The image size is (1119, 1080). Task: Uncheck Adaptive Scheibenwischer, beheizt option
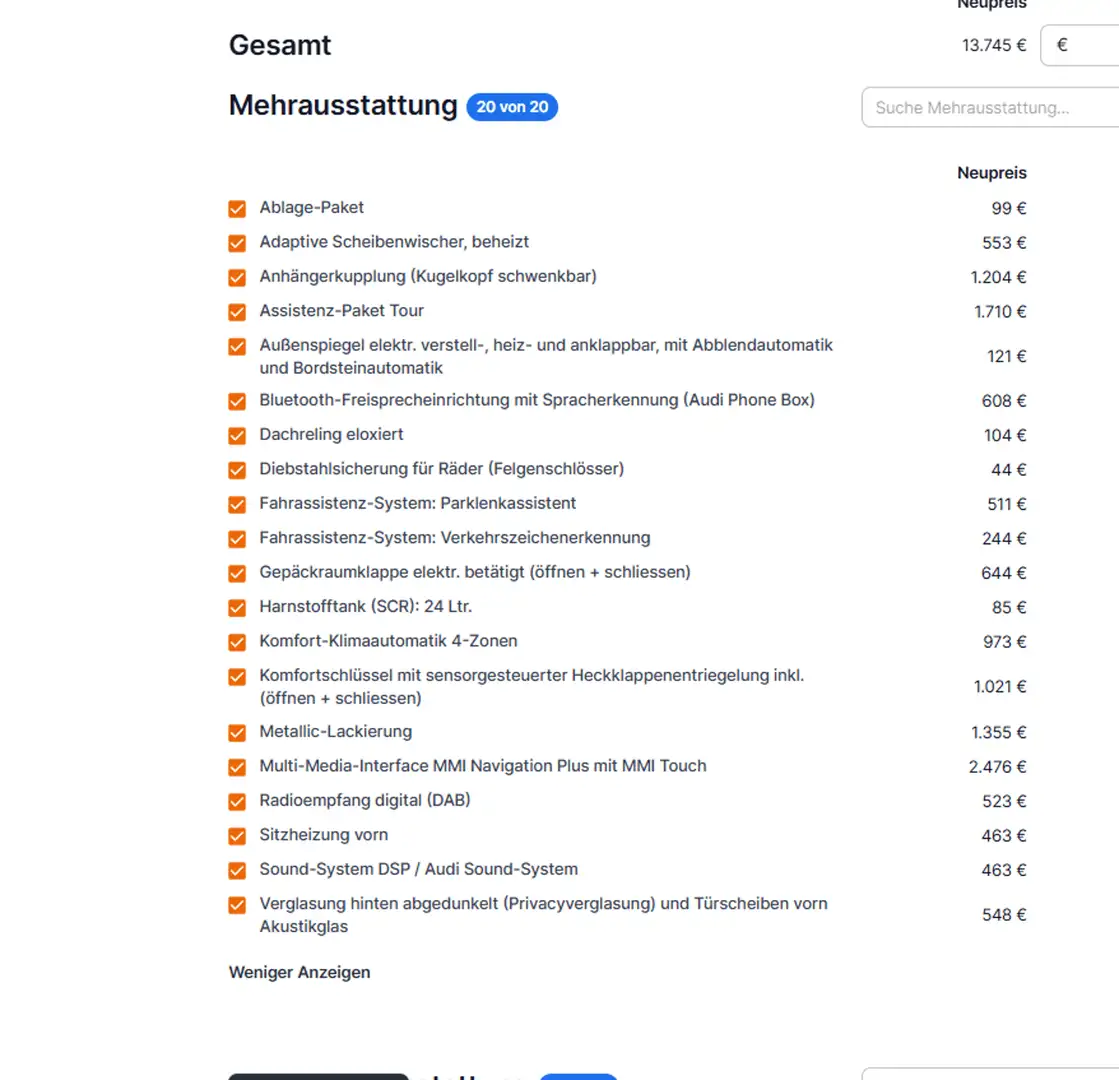tap(237, 243)
